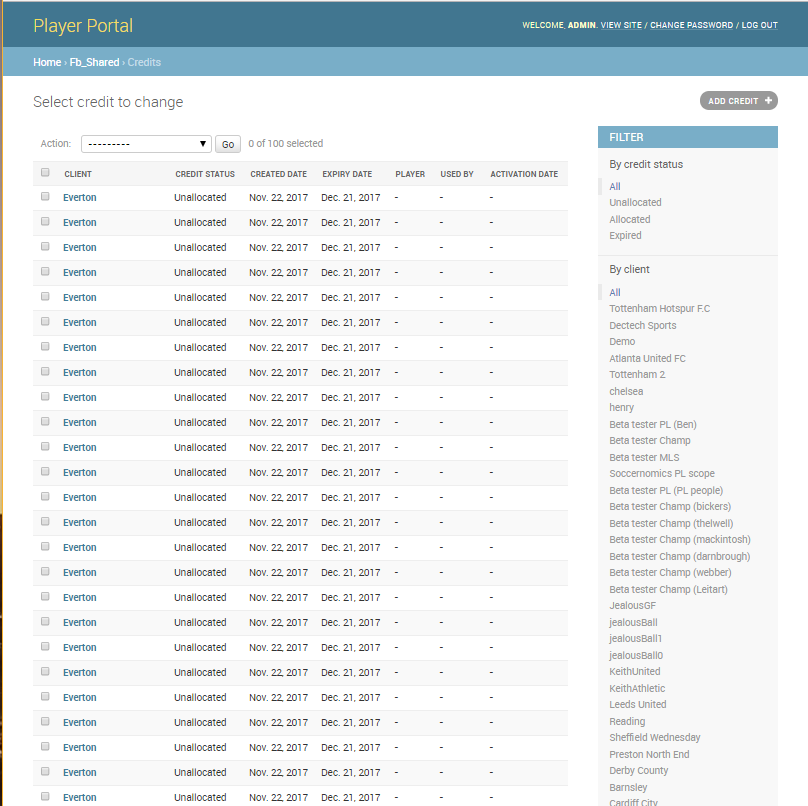Filter by Beta tester Champ (thelwell)

coord(671,524)
